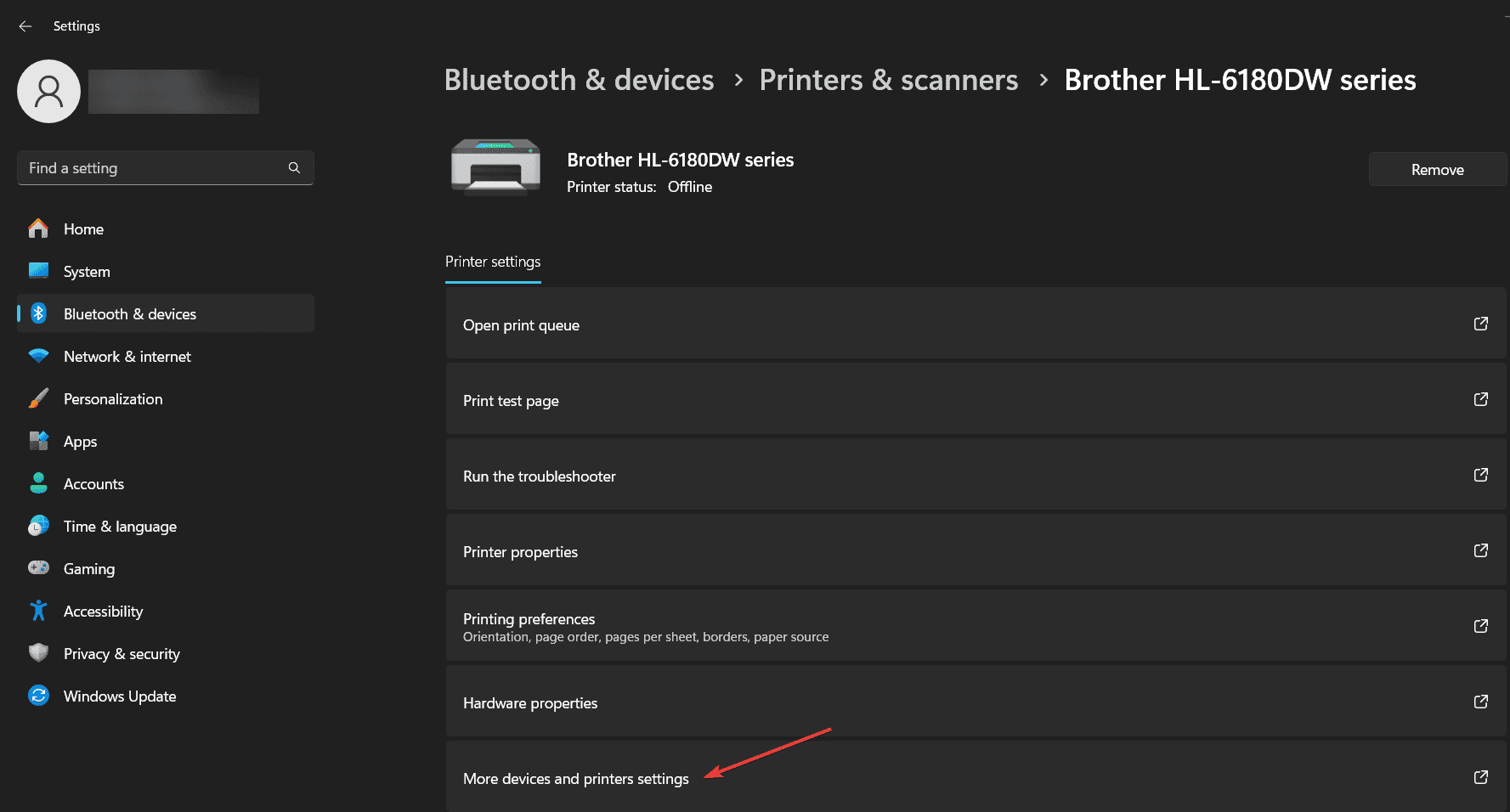Open Printing preferences row
Viewport: 1510px width, 812px height.
tap(975, 626)
